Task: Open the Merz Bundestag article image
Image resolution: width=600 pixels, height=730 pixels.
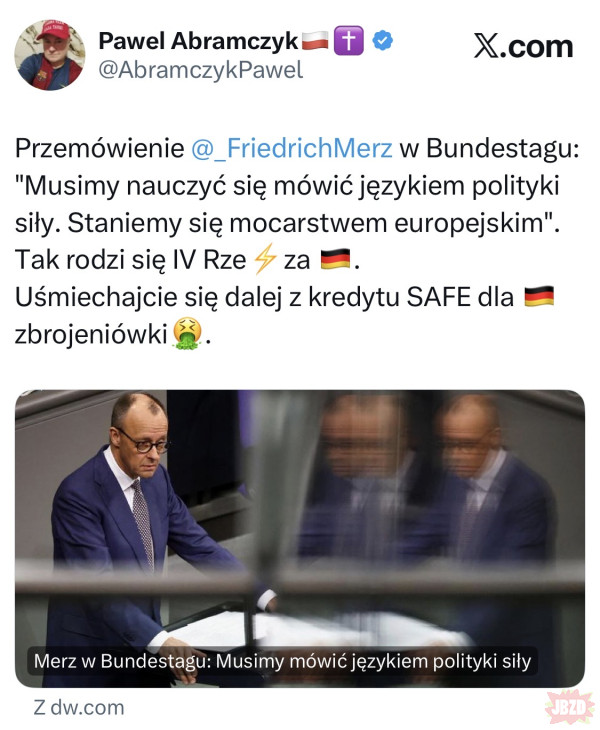Action: [300, 539]
